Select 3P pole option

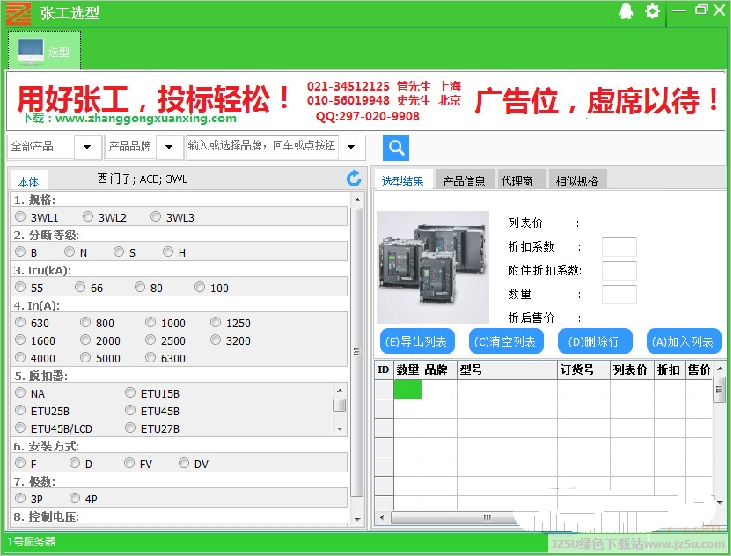[x=21, y=498]
